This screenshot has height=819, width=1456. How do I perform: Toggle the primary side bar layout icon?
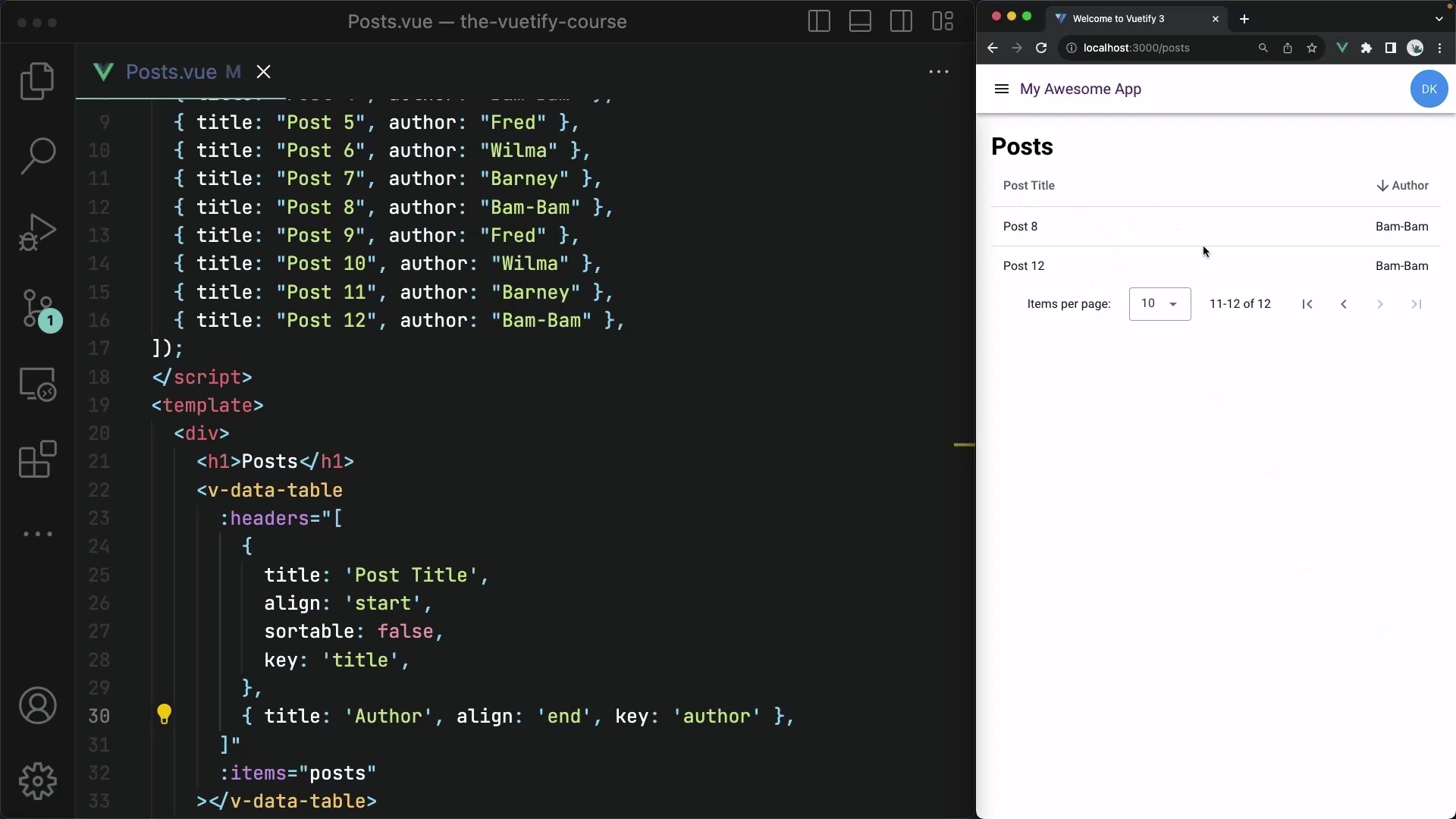819,21
